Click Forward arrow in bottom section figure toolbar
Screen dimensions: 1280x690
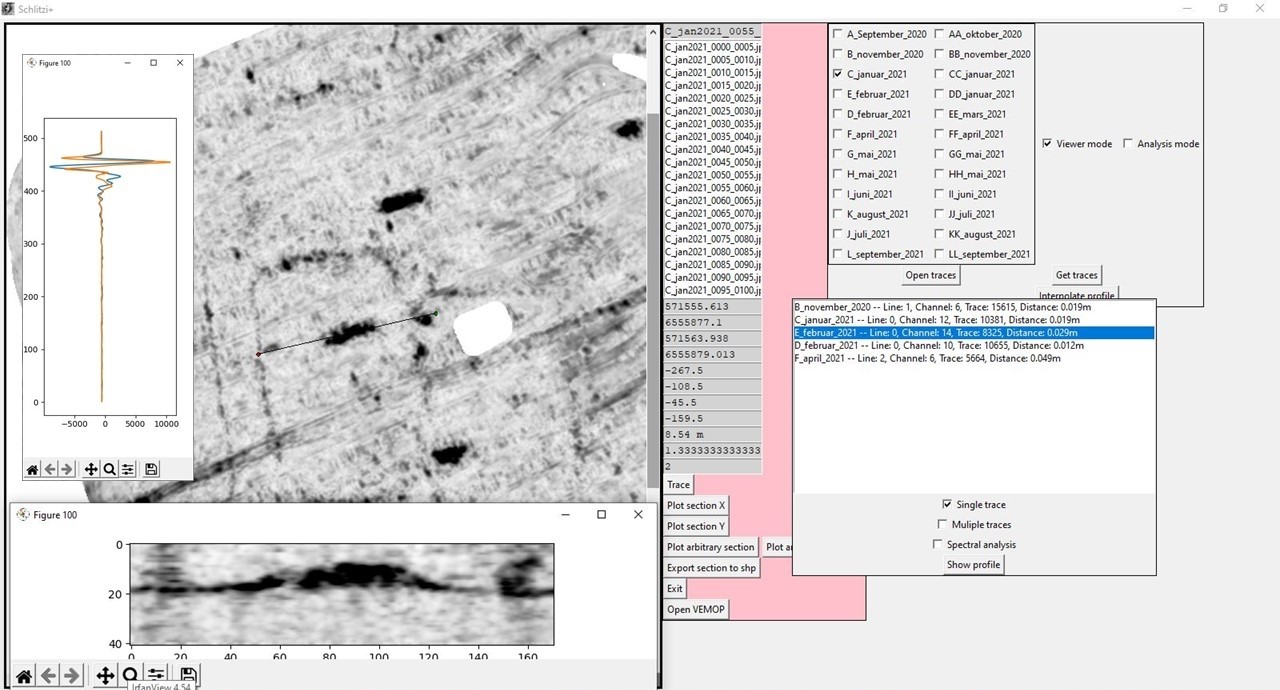(x=71, y=676)
